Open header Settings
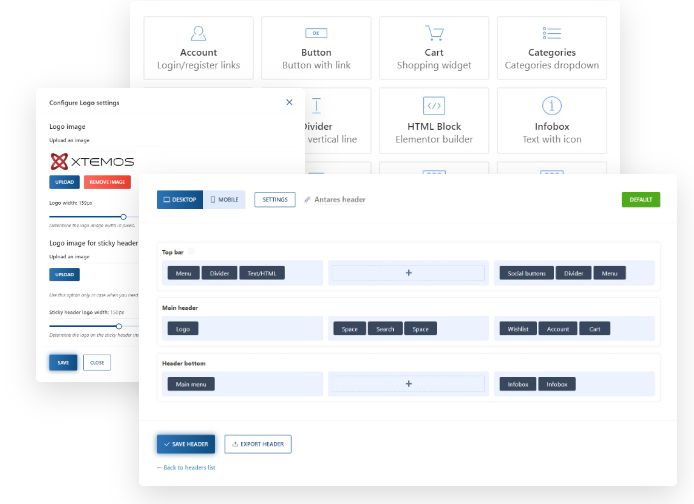This screenshot has height=504, width=694. point(275,200)
